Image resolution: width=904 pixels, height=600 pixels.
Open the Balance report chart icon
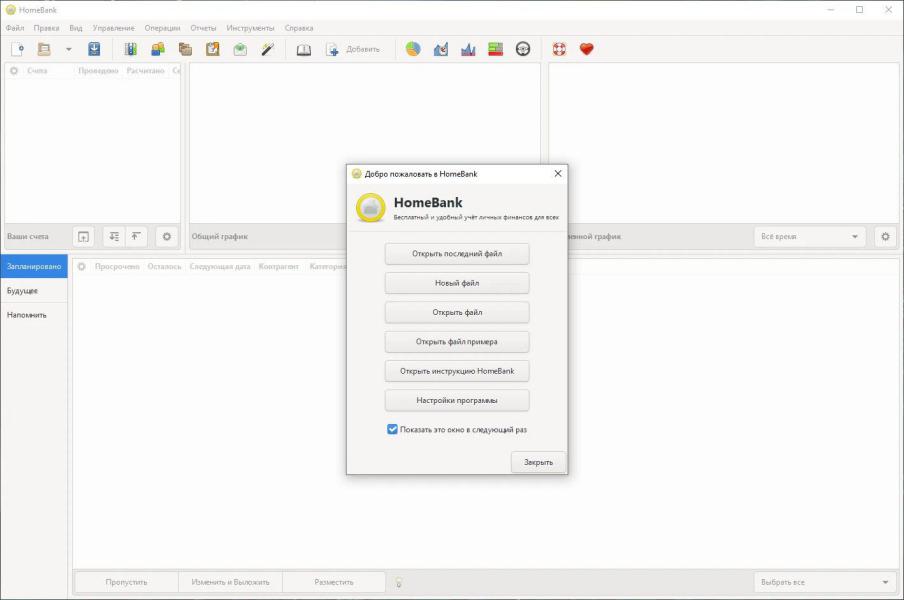(x=468, y=50)
